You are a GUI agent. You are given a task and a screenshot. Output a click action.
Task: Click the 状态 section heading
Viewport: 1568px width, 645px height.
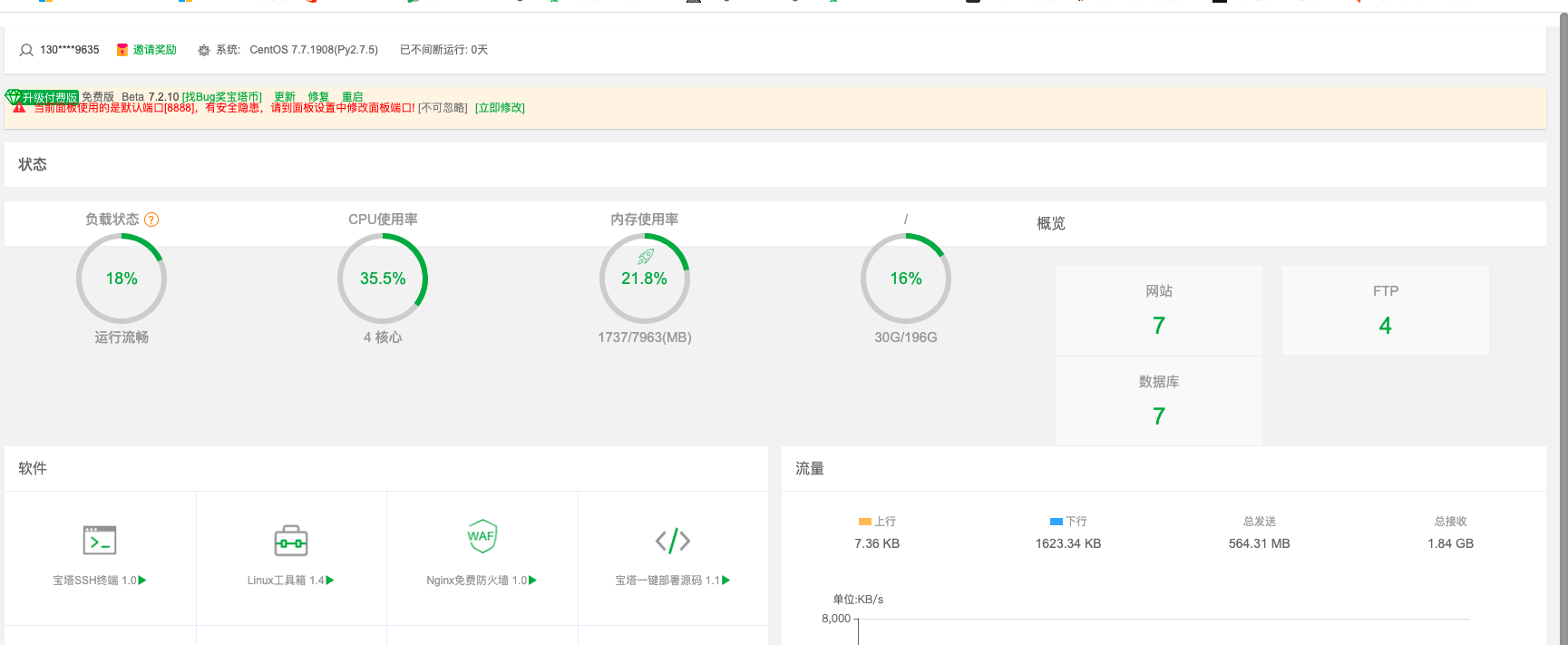pyautogui.click(x=33, y=164)
